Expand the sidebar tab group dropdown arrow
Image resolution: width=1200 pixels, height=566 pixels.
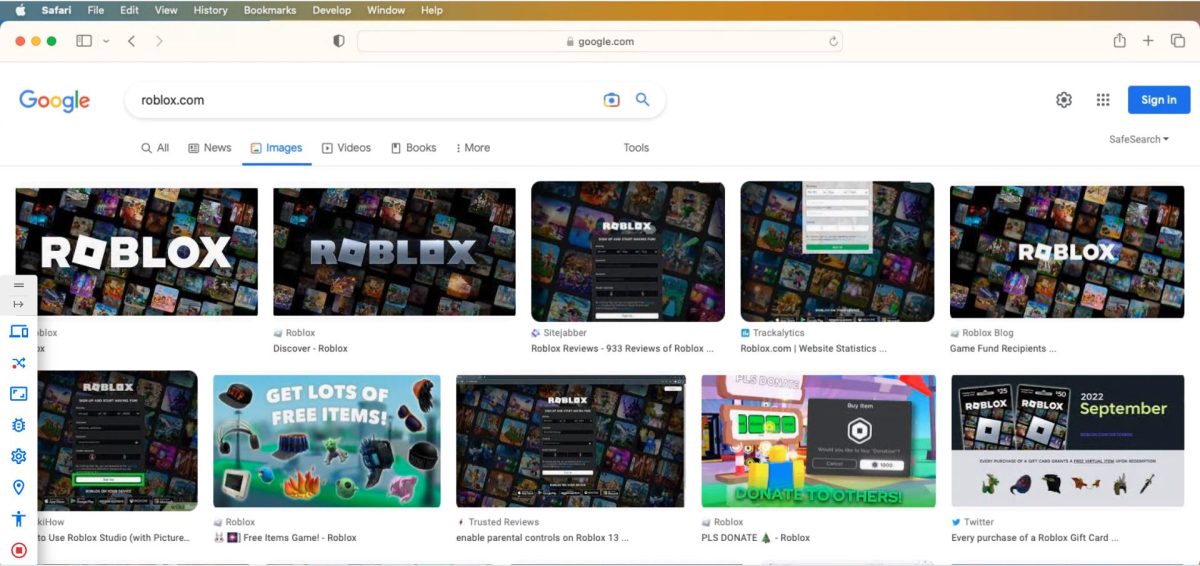pos(106,41)
